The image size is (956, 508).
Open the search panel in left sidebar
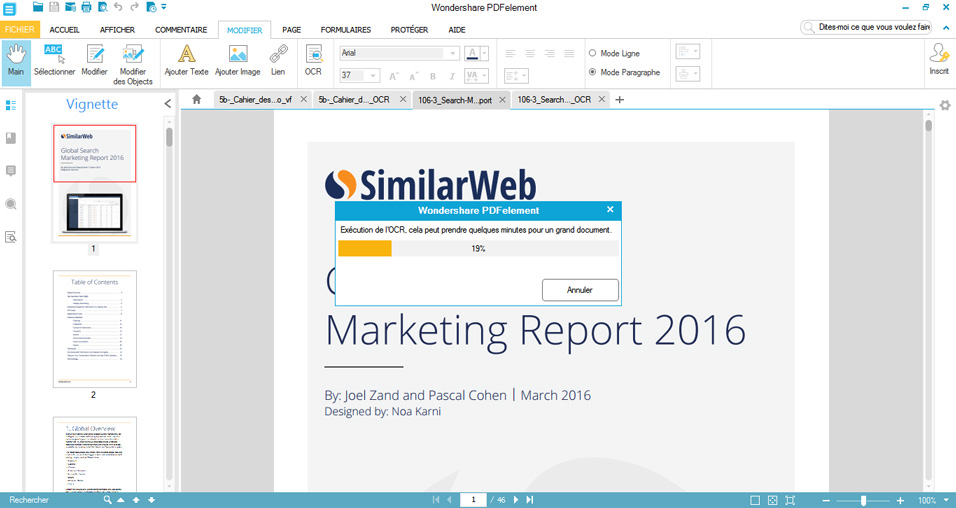10,204
